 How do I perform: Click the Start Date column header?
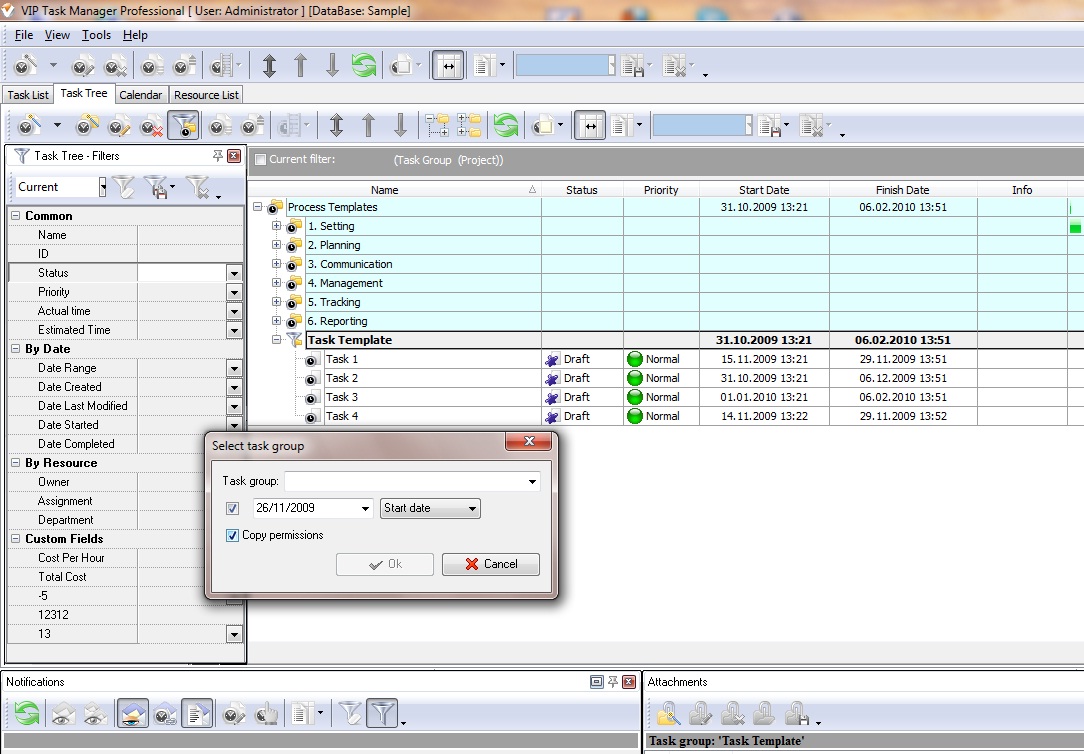coord(764,190)
